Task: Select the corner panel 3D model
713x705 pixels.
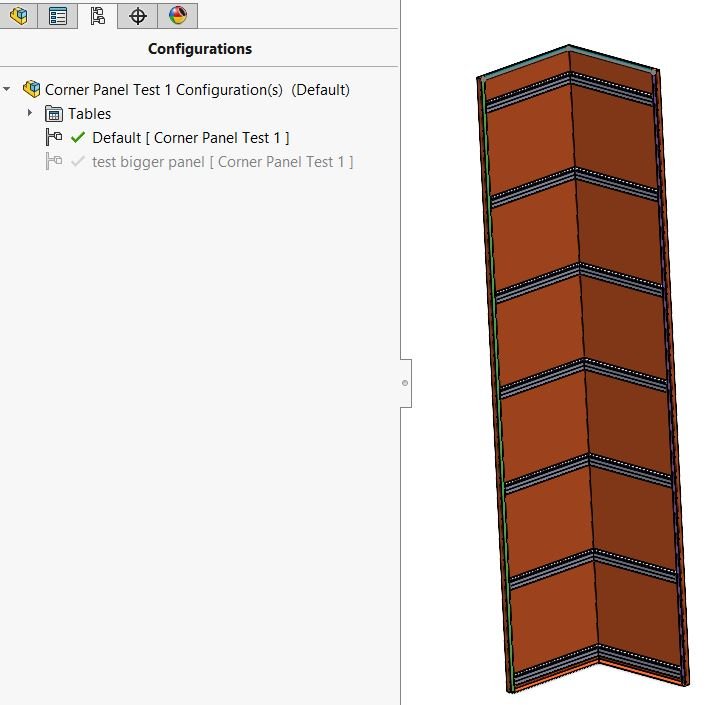Action: click(583, 369)
